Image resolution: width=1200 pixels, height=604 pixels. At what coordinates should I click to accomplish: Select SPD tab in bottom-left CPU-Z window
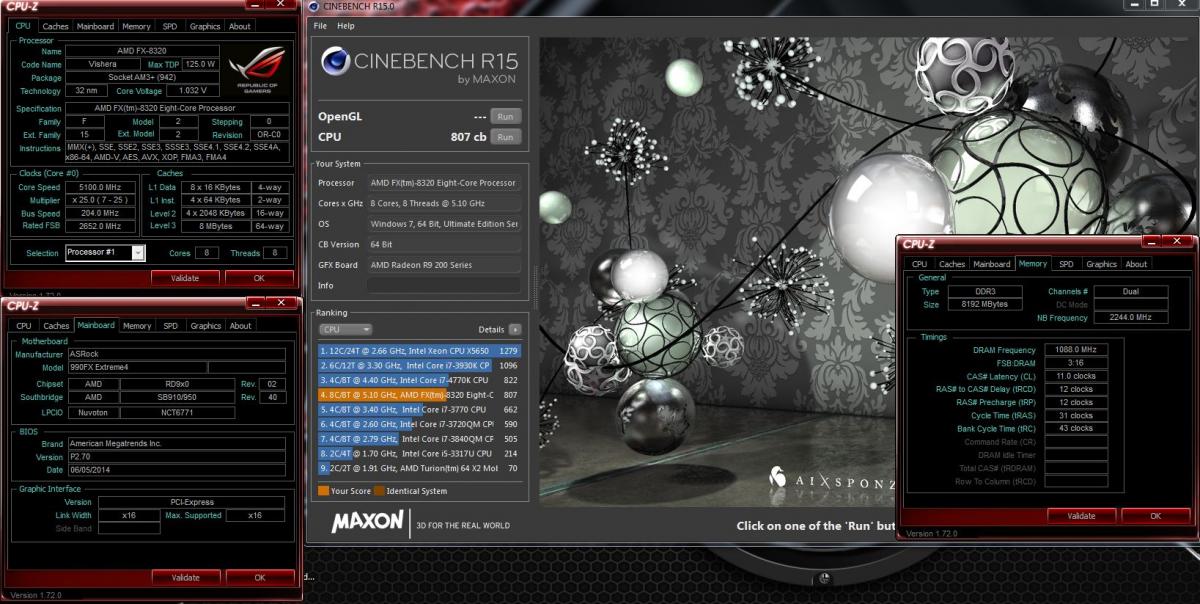point(171,325)
